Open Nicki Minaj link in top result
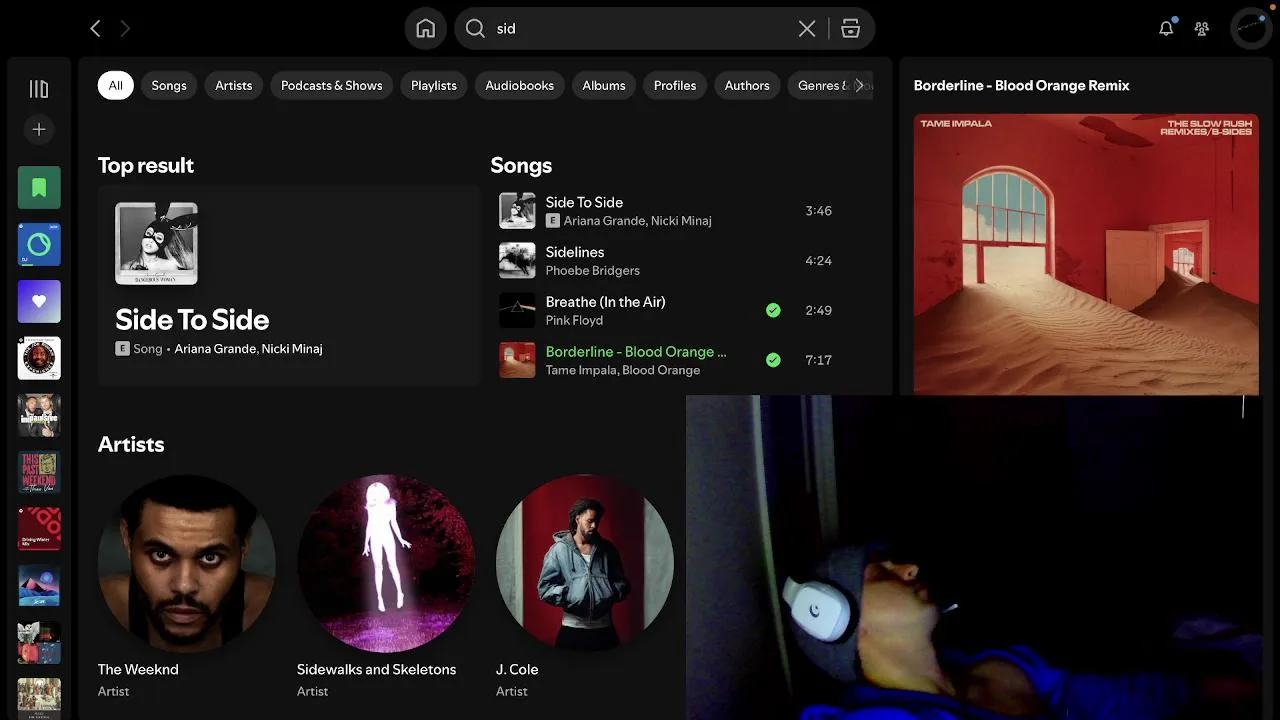This screenshot has width=1280, height=720. click(x=292, y=349)
